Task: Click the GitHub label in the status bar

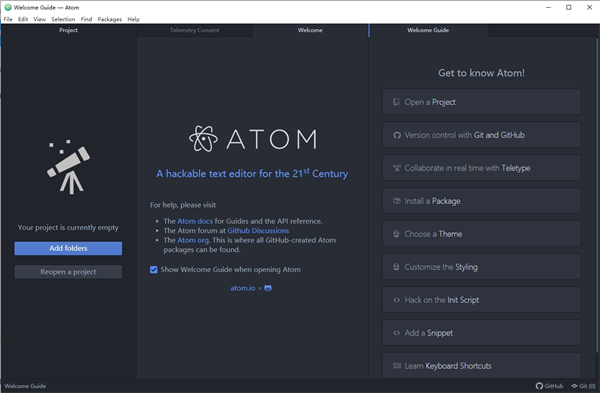Action: [x=554, y=386]
